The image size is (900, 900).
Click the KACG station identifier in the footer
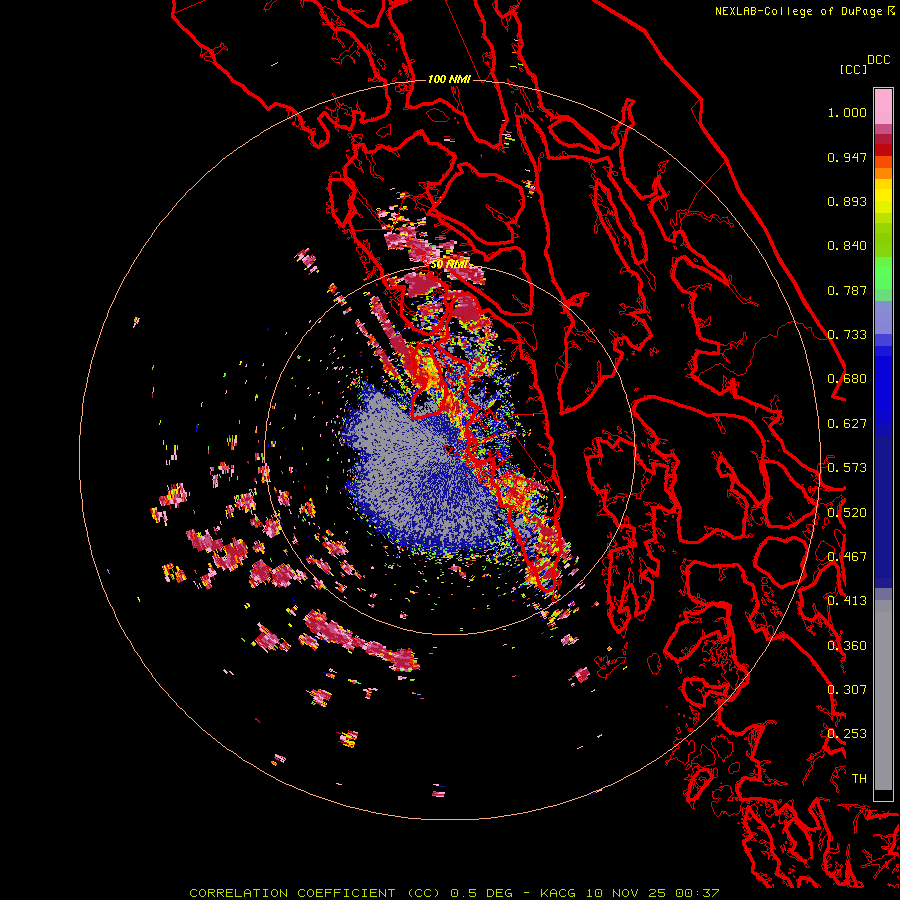557,893
